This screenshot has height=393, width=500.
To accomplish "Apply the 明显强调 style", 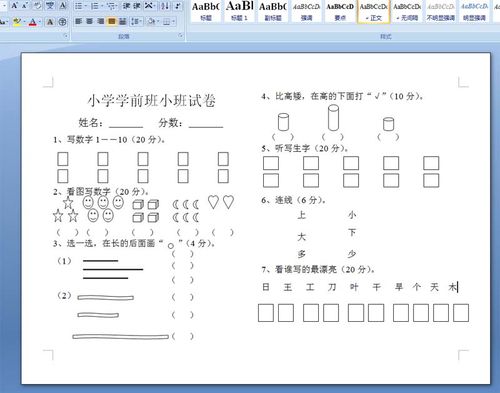I will click(x=474, y=11).
